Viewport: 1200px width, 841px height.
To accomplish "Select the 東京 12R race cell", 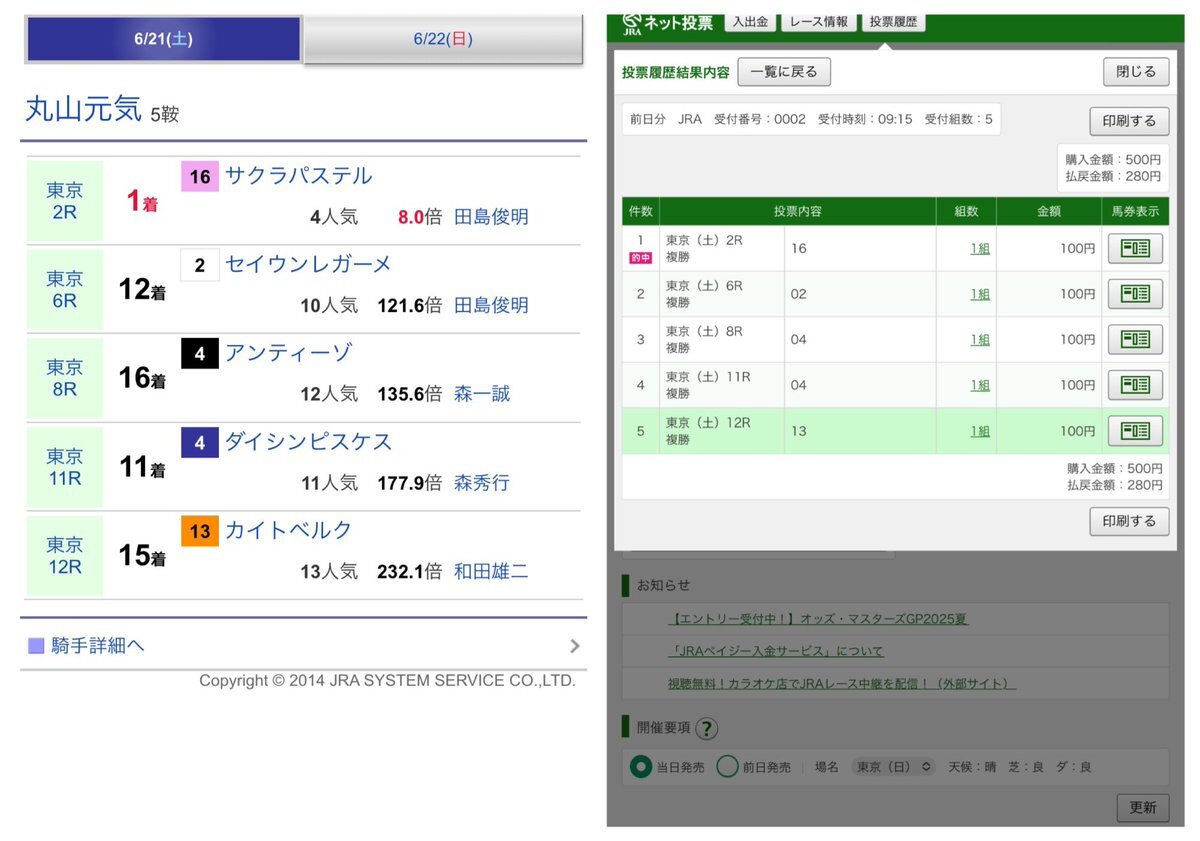I will [65, 555].
